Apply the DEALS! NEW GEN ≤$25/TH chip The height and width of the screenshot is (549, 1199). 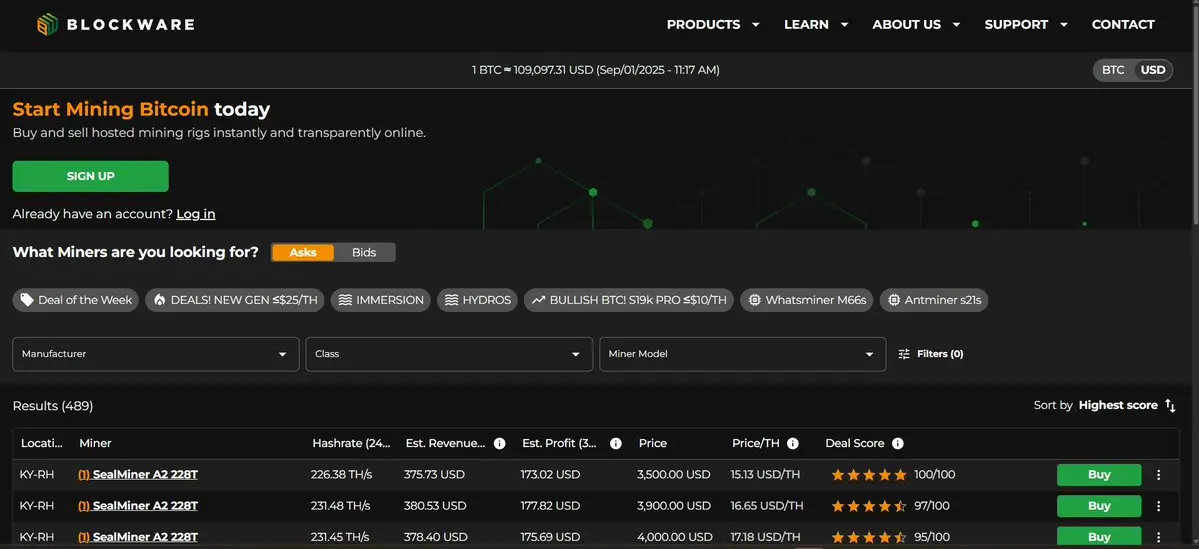pyautogui.click(x=236, y=300)
